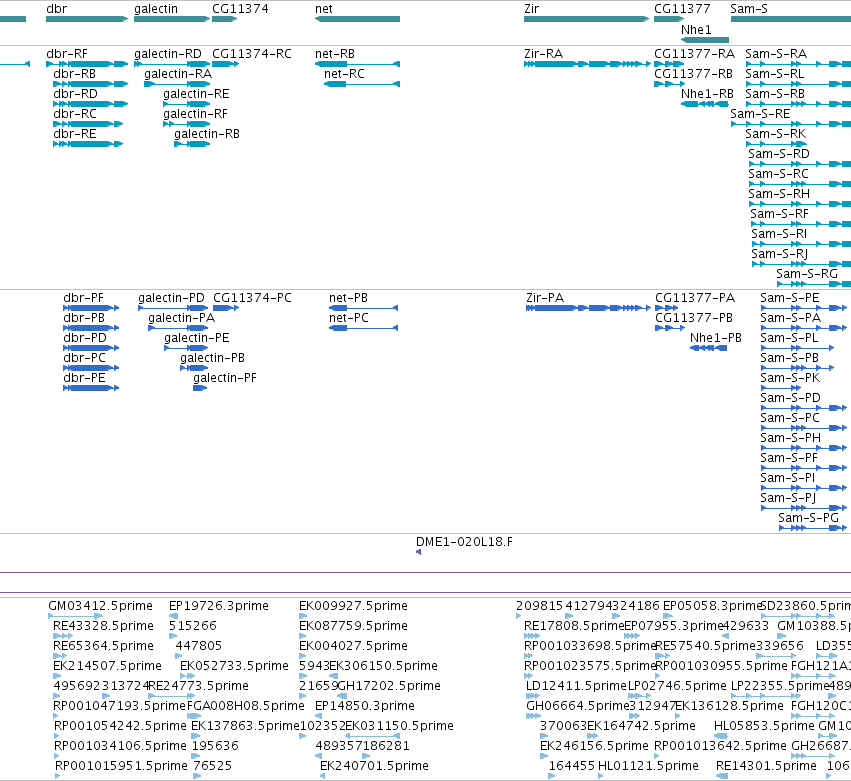
Task: Click the CG11377 gene label
Action: pyautogui.click(x=682, y=9)
